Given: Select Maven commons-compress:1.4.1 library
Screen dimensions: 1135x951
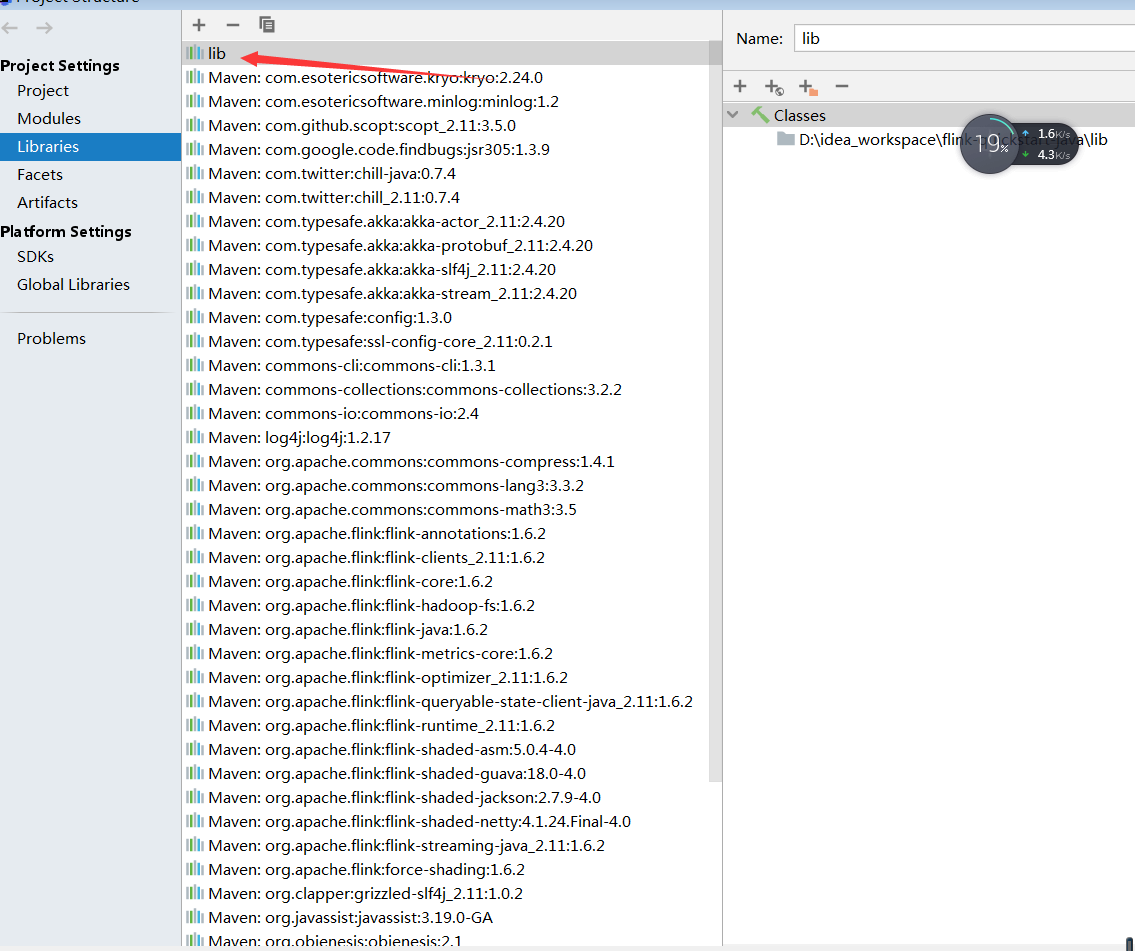Looking at the screenshot, I should (445, 462).
